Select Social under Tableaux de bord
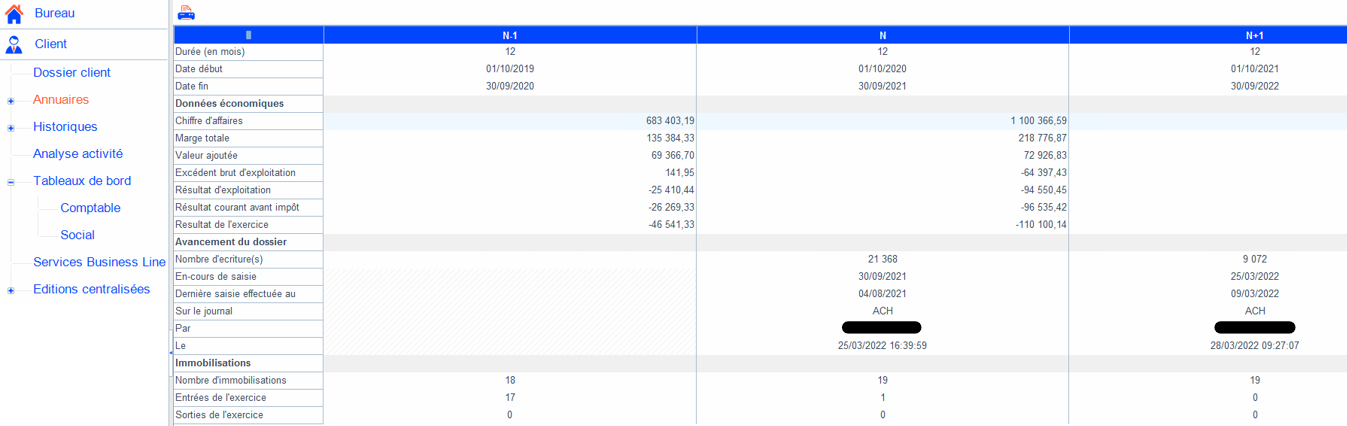The image size is (1347, 426). click(77, 235)
